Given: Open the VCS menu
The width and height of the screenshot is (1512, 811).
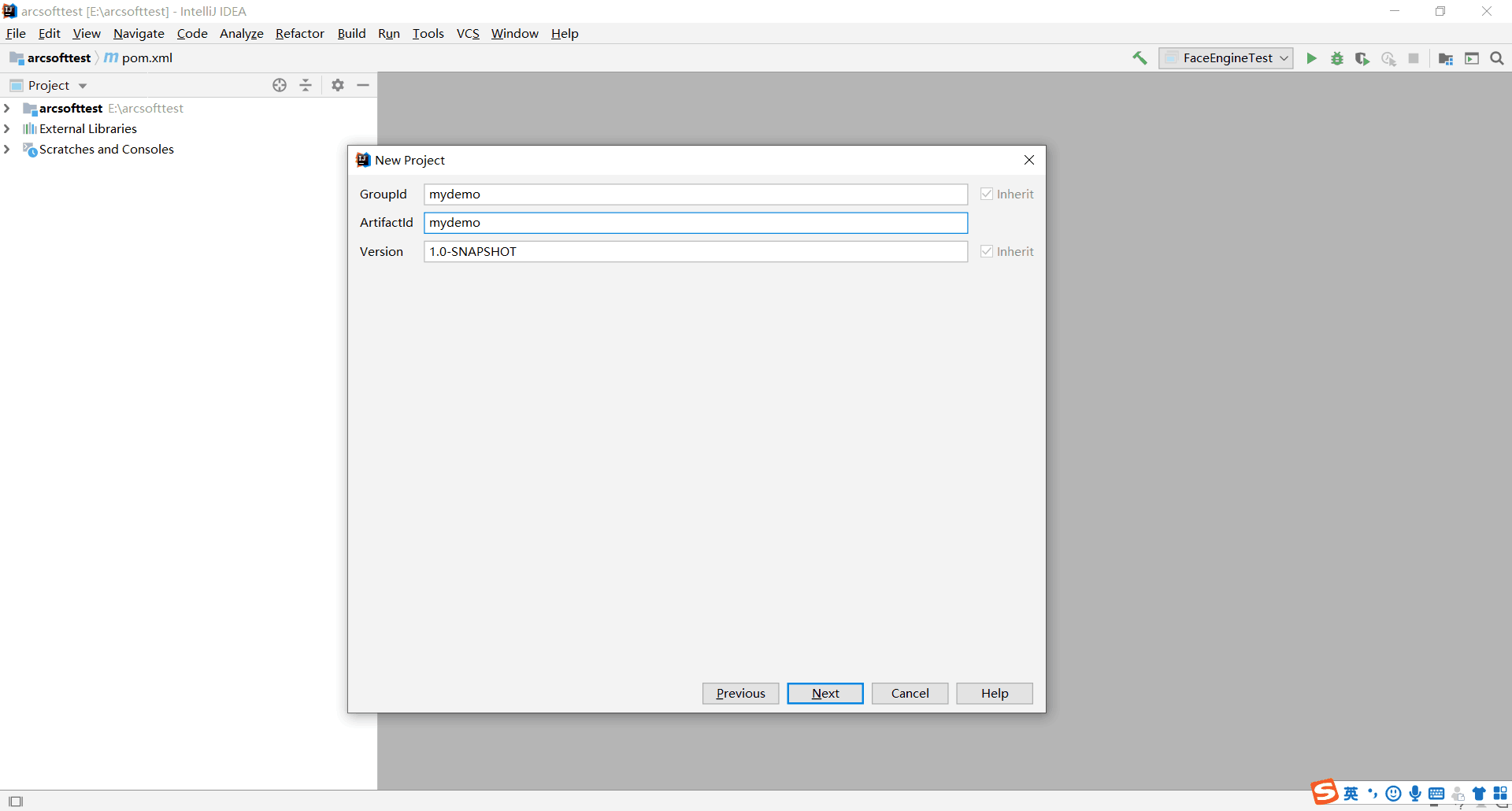Looking at the screenshot, I should coord(468,33).
